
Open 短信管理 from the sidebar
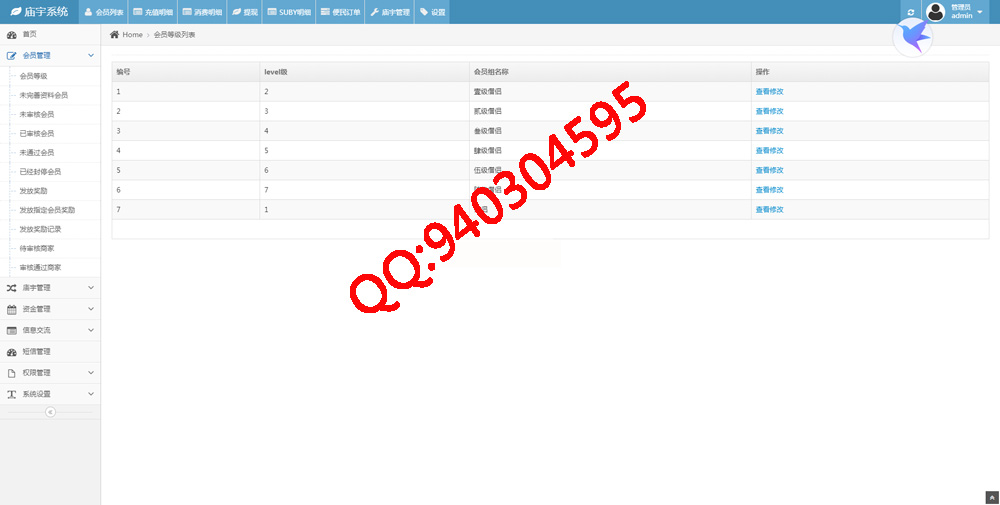click(36, 352)
